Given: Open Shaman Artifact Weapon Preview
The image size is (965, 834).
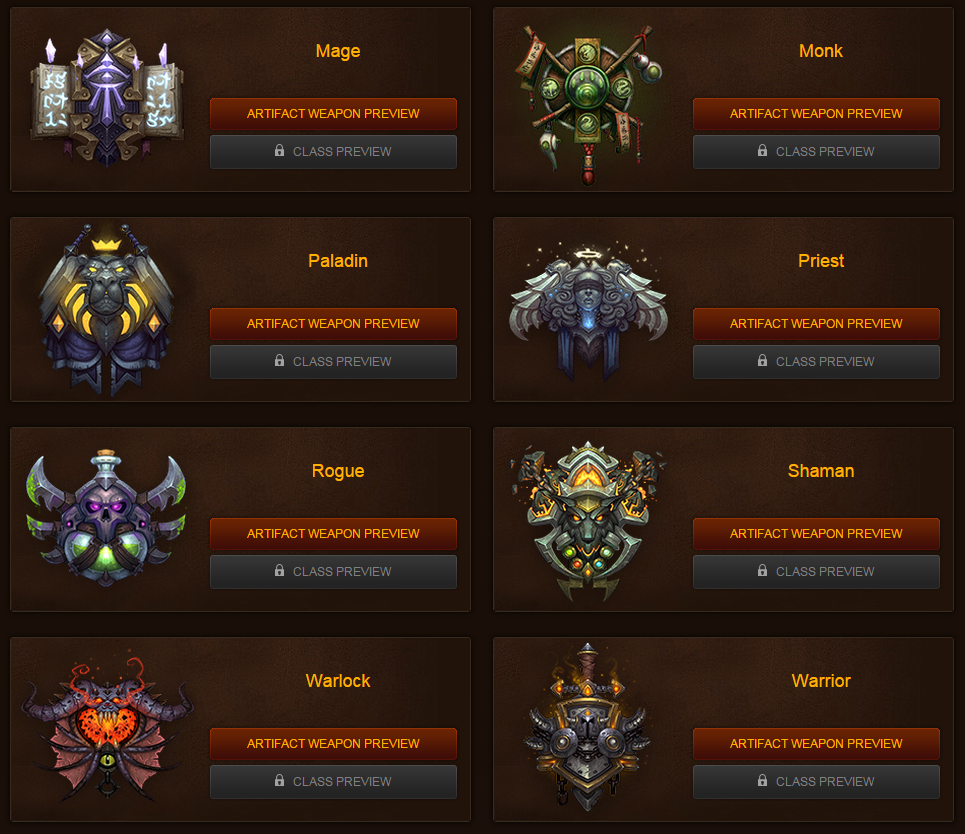Looking at the screenshot, I should point(816,534).
